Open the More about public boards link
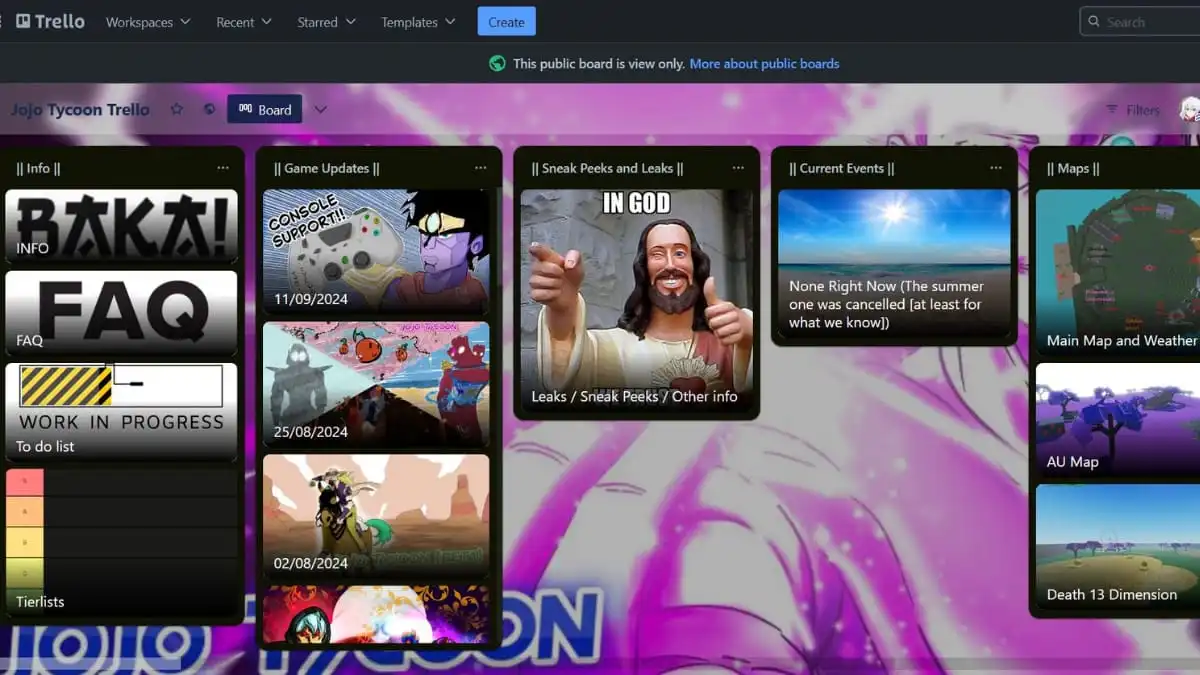Image resolution: width=1200 pixels, height=675 pixels. click(x=764, y=62)
